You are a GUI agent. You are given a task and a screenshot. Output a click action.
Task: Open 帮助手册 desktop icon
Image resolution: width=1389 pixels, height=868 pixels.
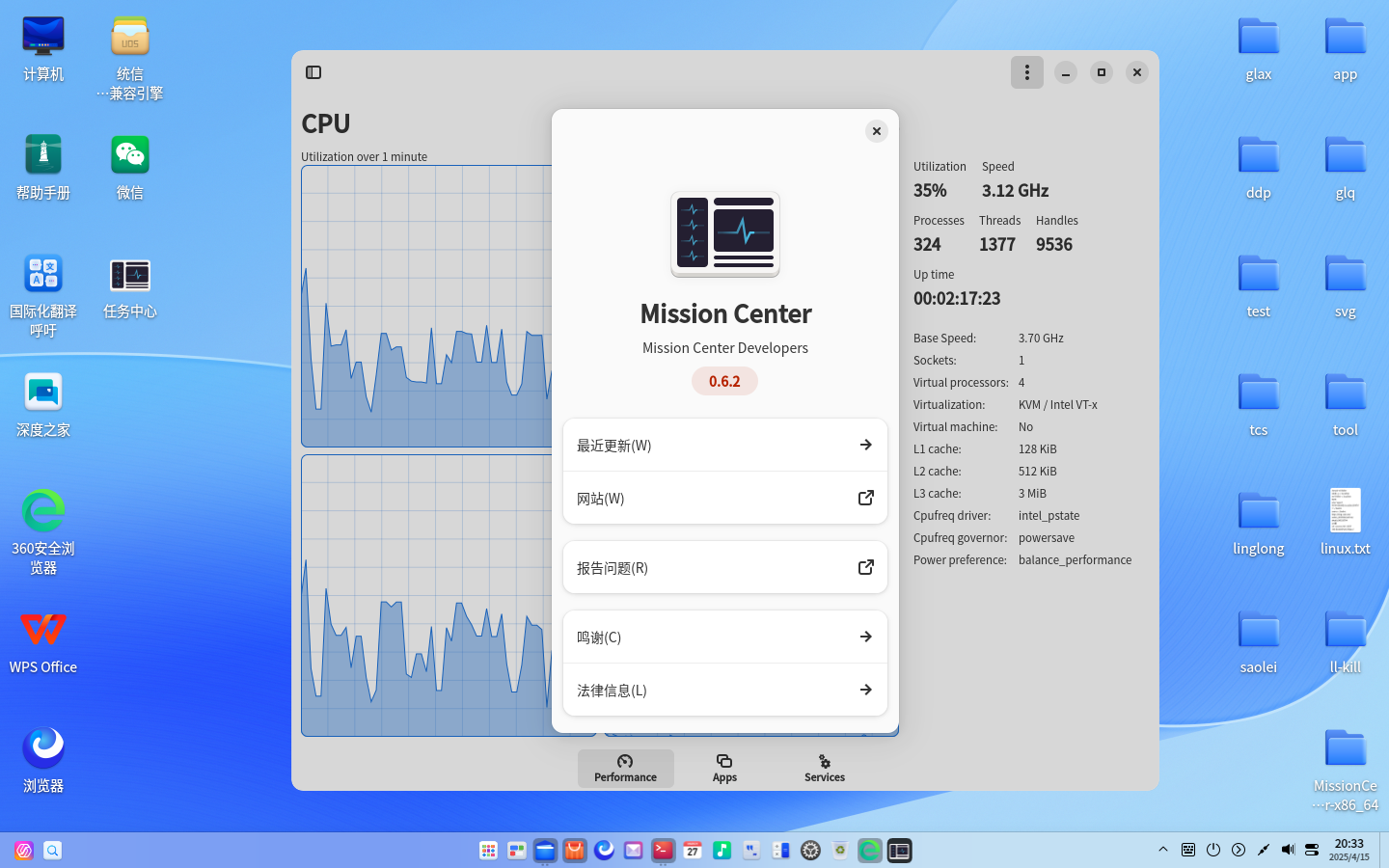click(x=43, y=169)
